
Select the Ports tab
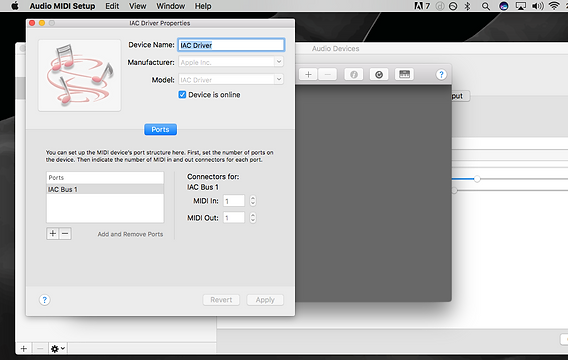(160, 129)
